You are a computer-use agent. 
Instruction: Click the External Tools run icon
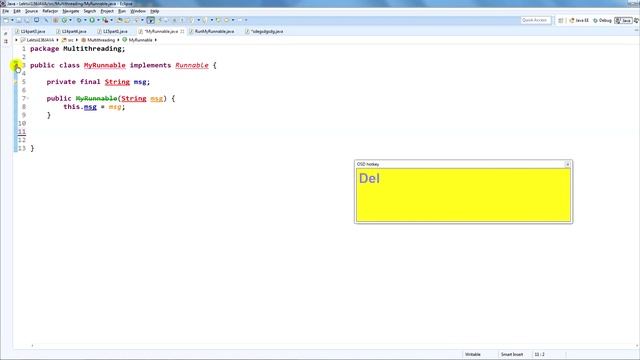pyautogui.click(x=105, y=20)
